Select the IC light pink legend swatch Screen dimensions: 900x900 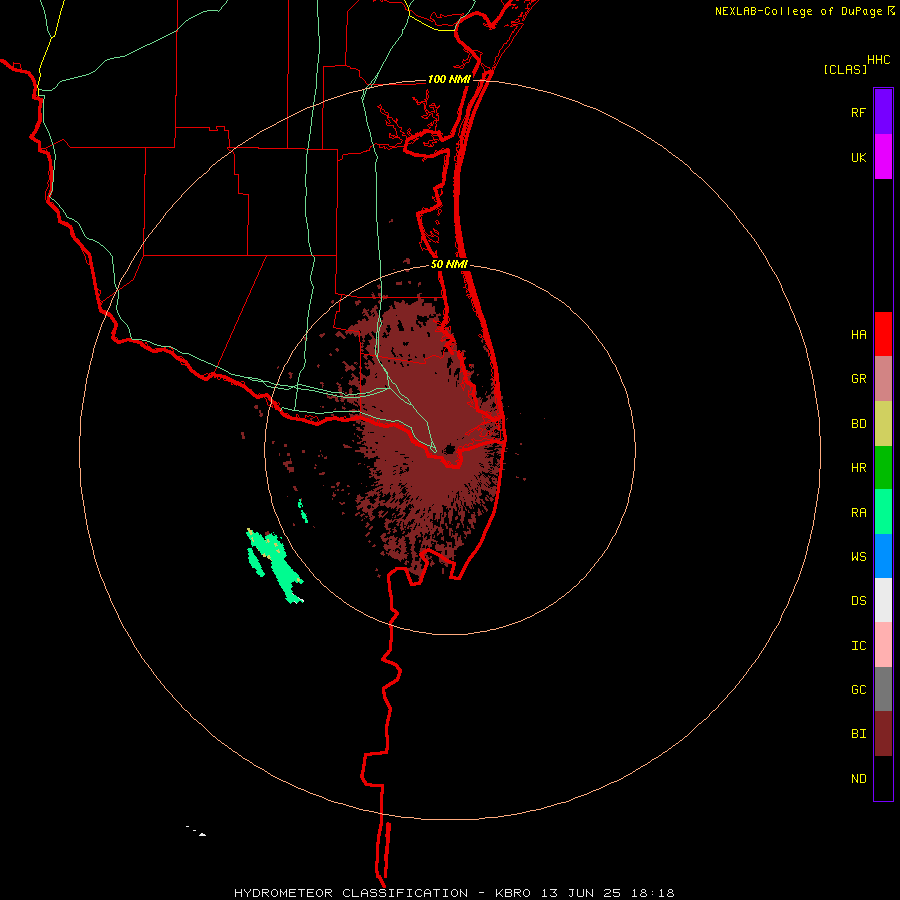(883, 645)
